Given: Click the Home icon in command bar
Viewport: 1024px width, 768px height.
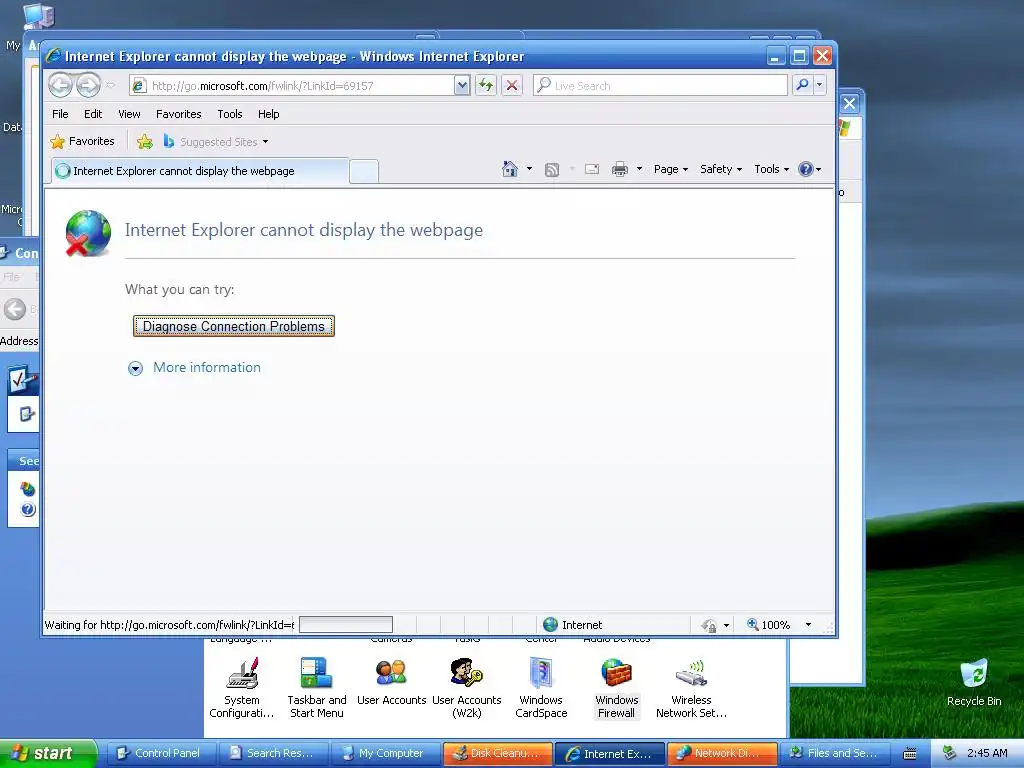Looking at the screenshot, I should pyautogui.click(x=509, y=169).
